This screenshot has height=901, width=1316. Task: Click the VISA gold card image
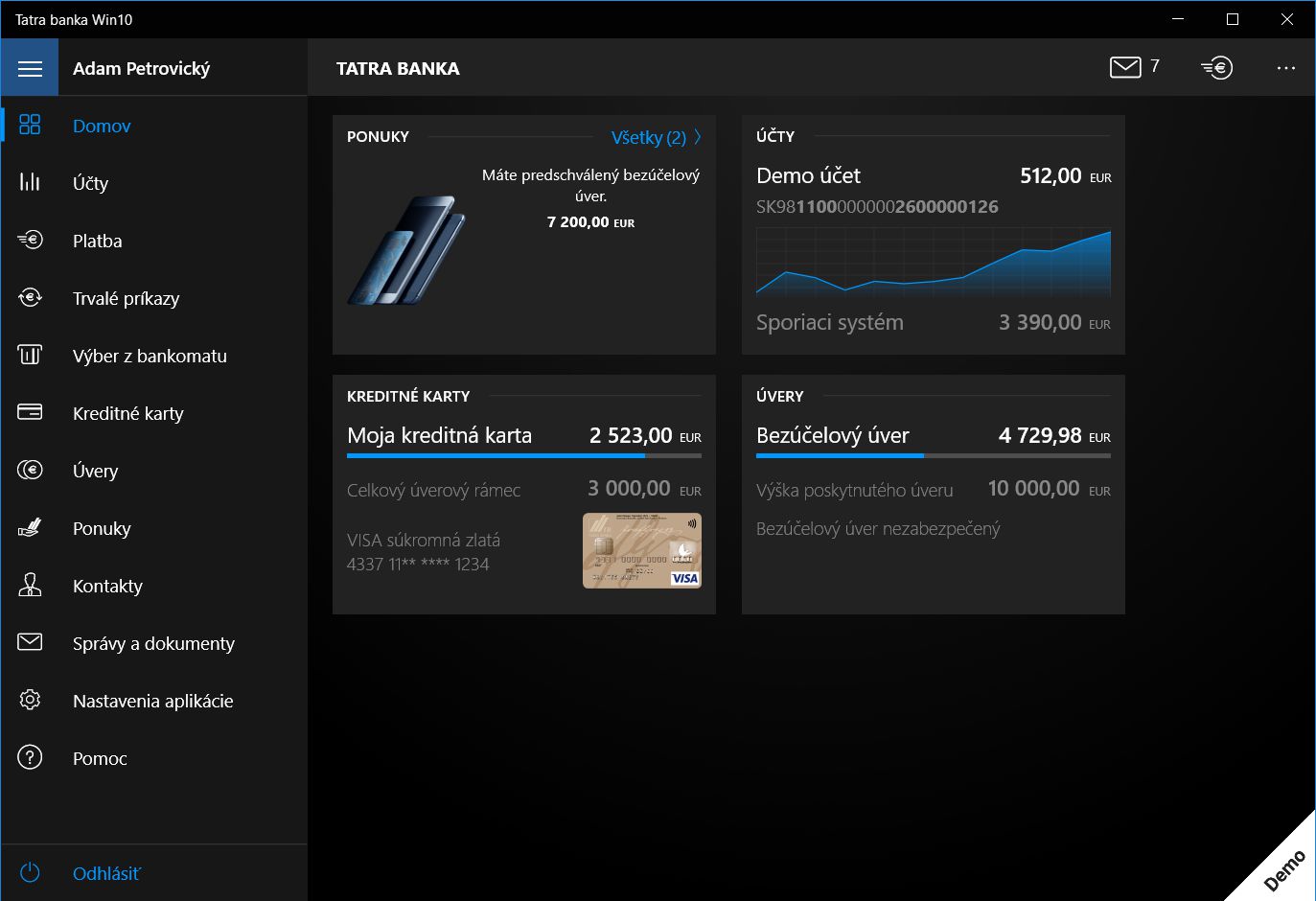(642, 550)
